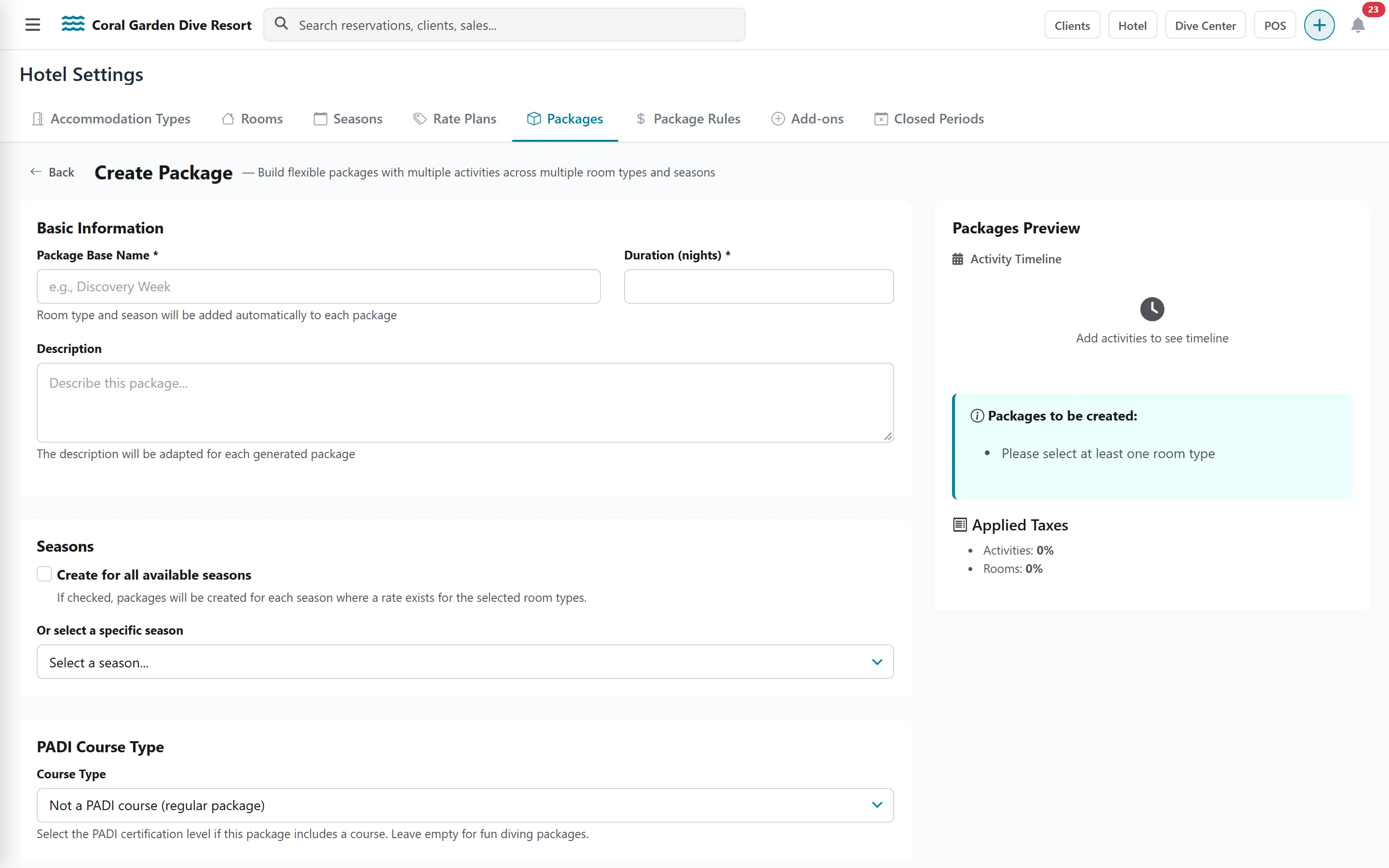Select the Packages tab
Viewport: 1389px width, 868px height.
[565, 119]
